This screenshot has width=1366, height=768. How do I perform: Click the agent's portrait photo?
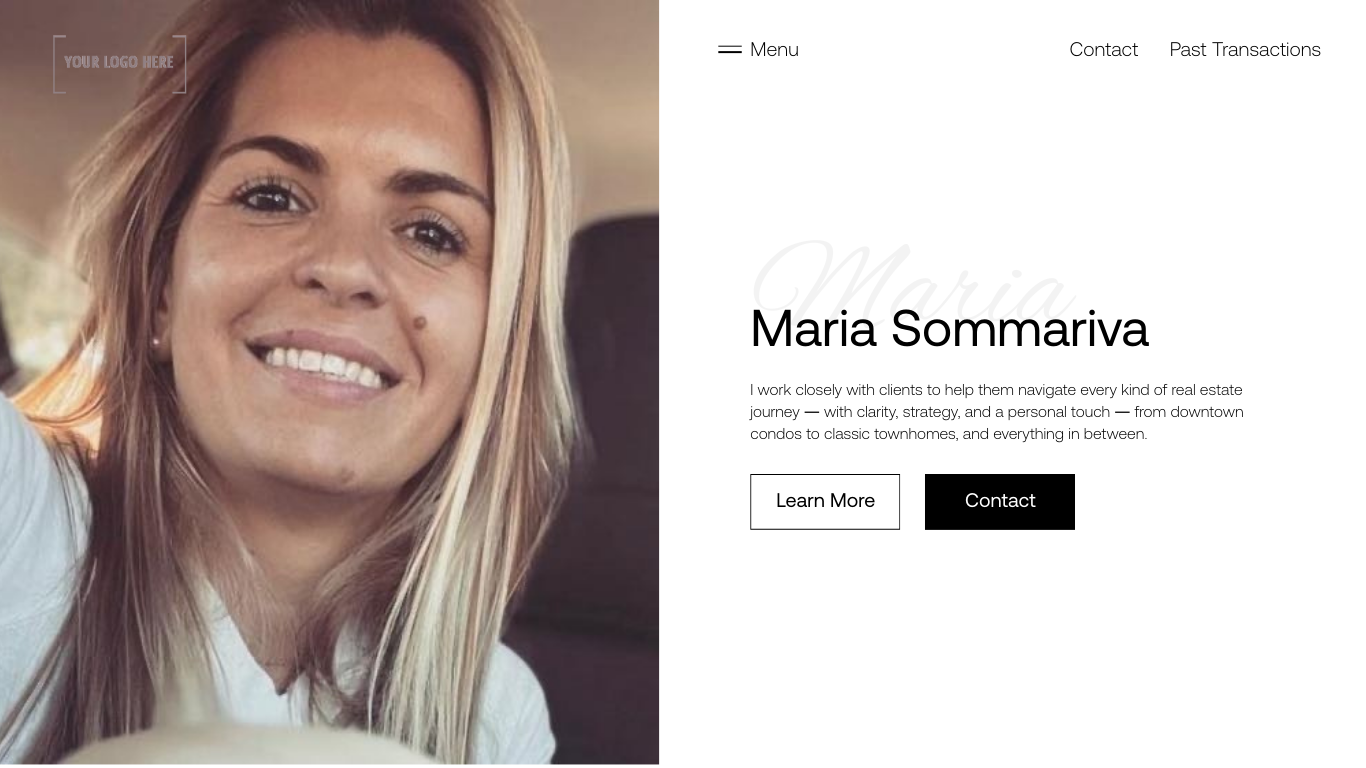point(329,383)
